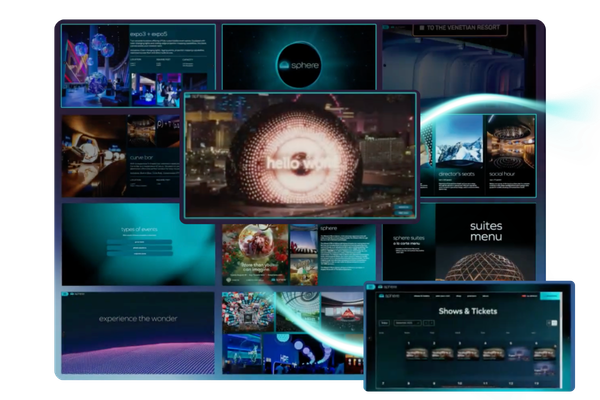Click the teal back pill above the Shows & Tickets page
600x400 pixels.
click(370, 287)
